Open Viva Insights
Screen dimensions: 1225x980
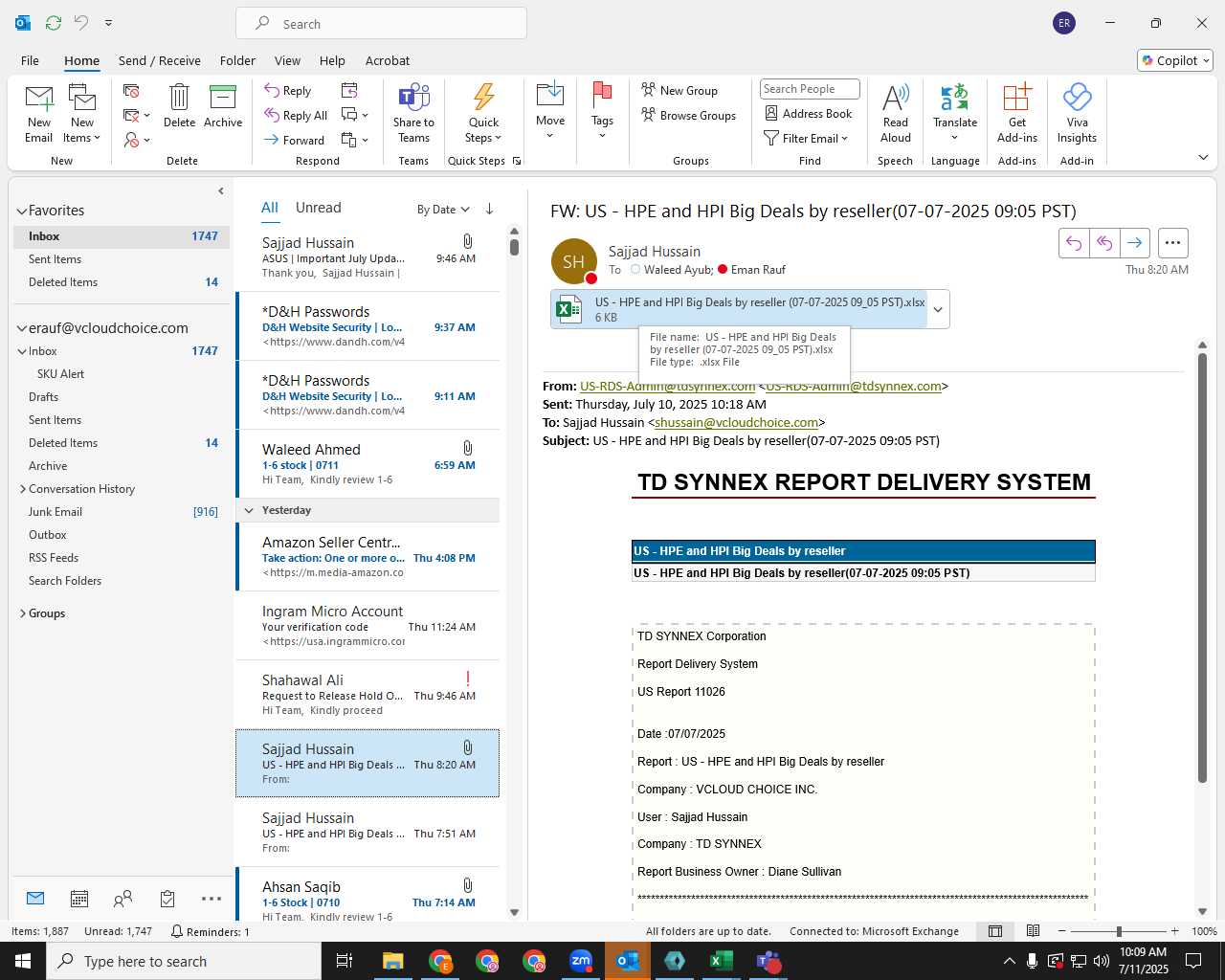pyautogui.click(x=1077, y=113)
